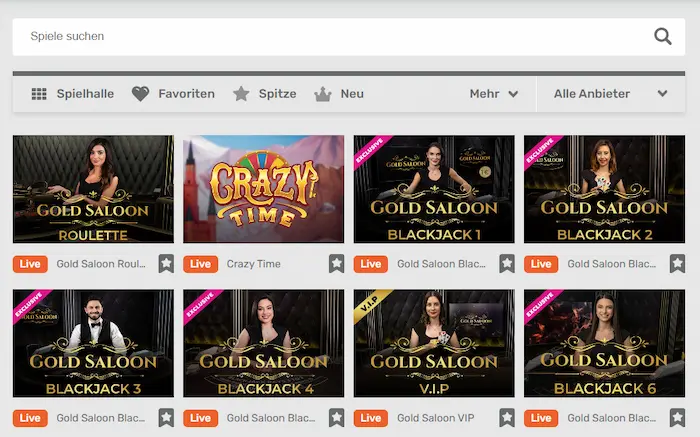
Task: Select the Spielhalle tab
Action: (73, 94)
